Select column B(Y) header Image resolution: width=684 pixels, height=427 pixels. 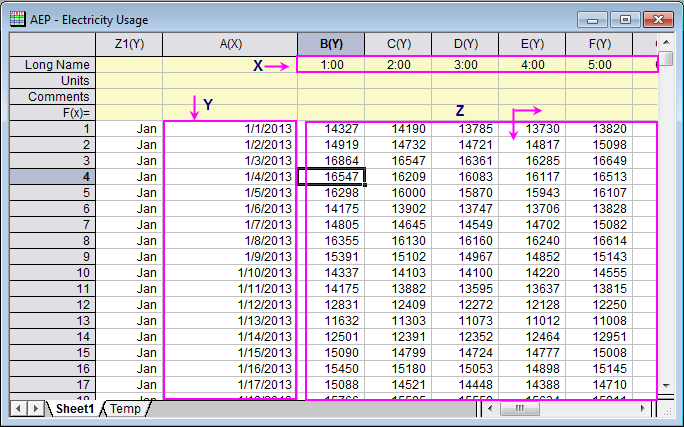[x=331, y=44]
